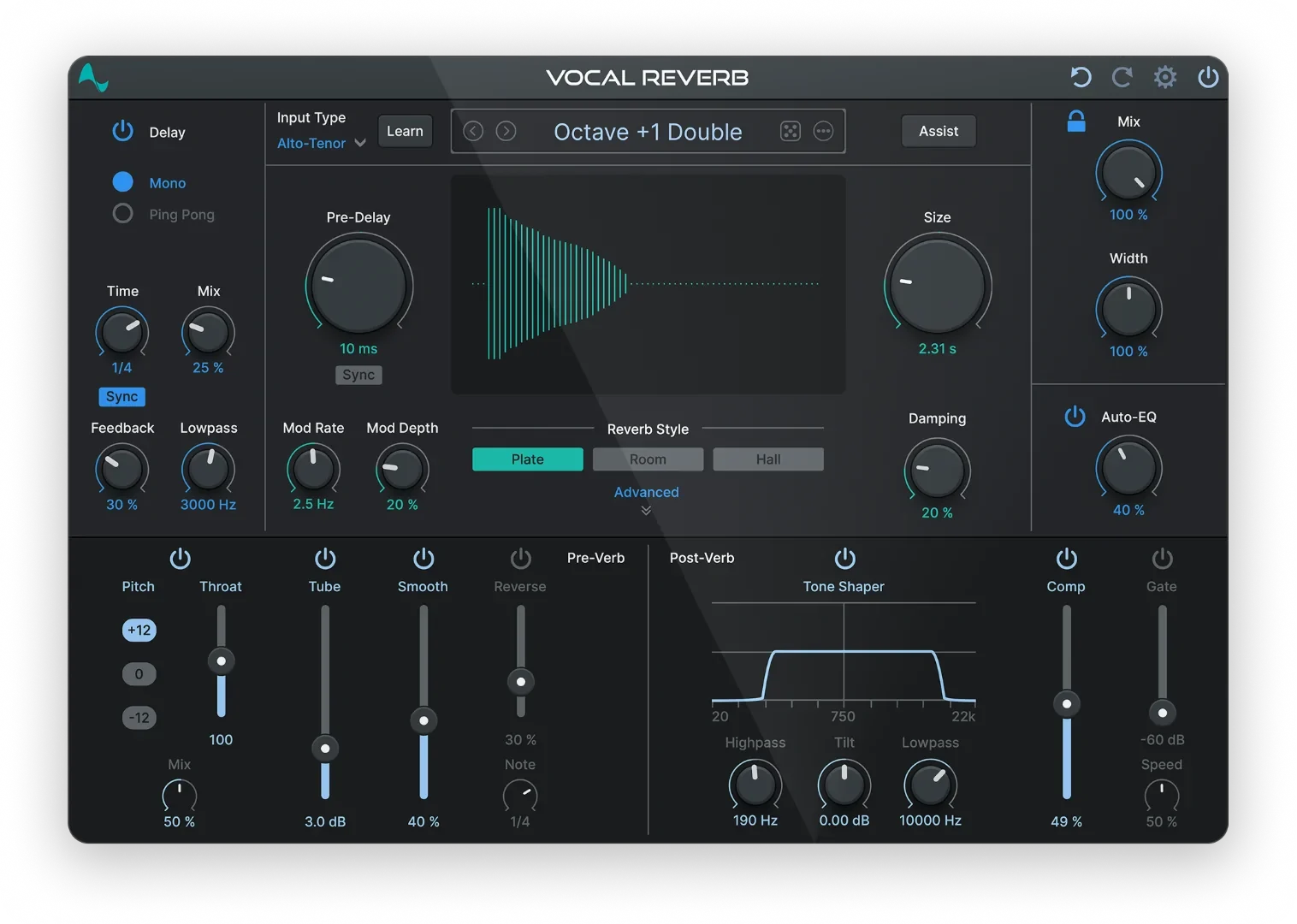The height and width of the screenshot is (924, 1297).
Task: Toggle the Pre-Delay Sync button
Action: tap(358, 375)
